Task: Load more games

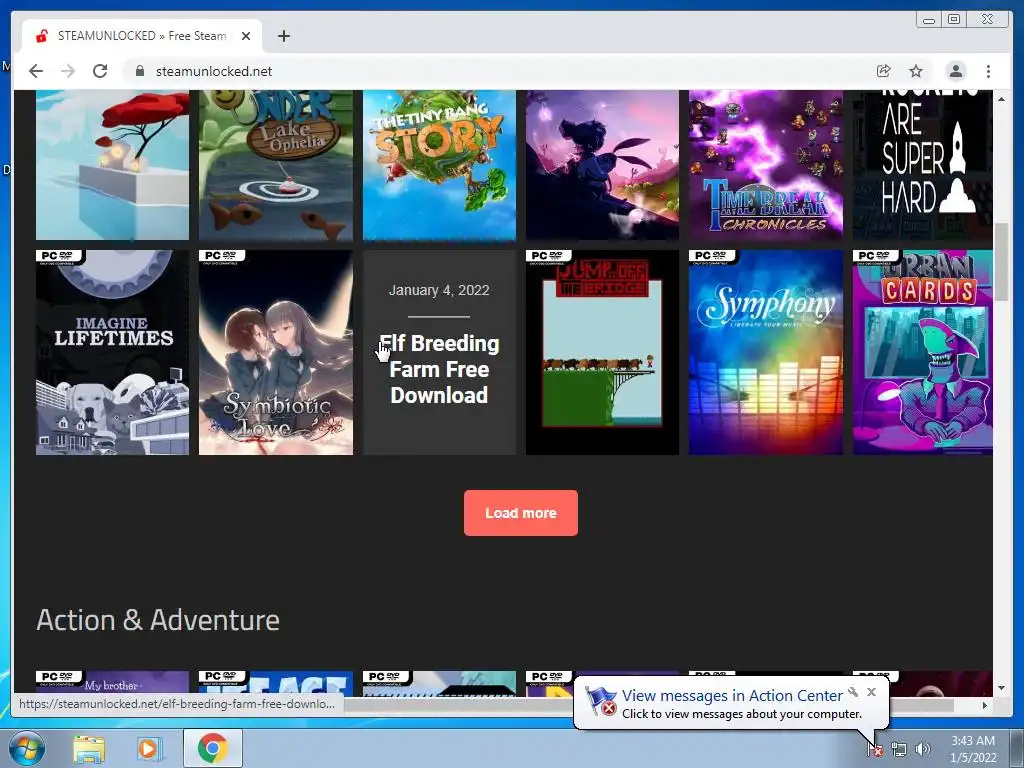Action: click(520, 513)
